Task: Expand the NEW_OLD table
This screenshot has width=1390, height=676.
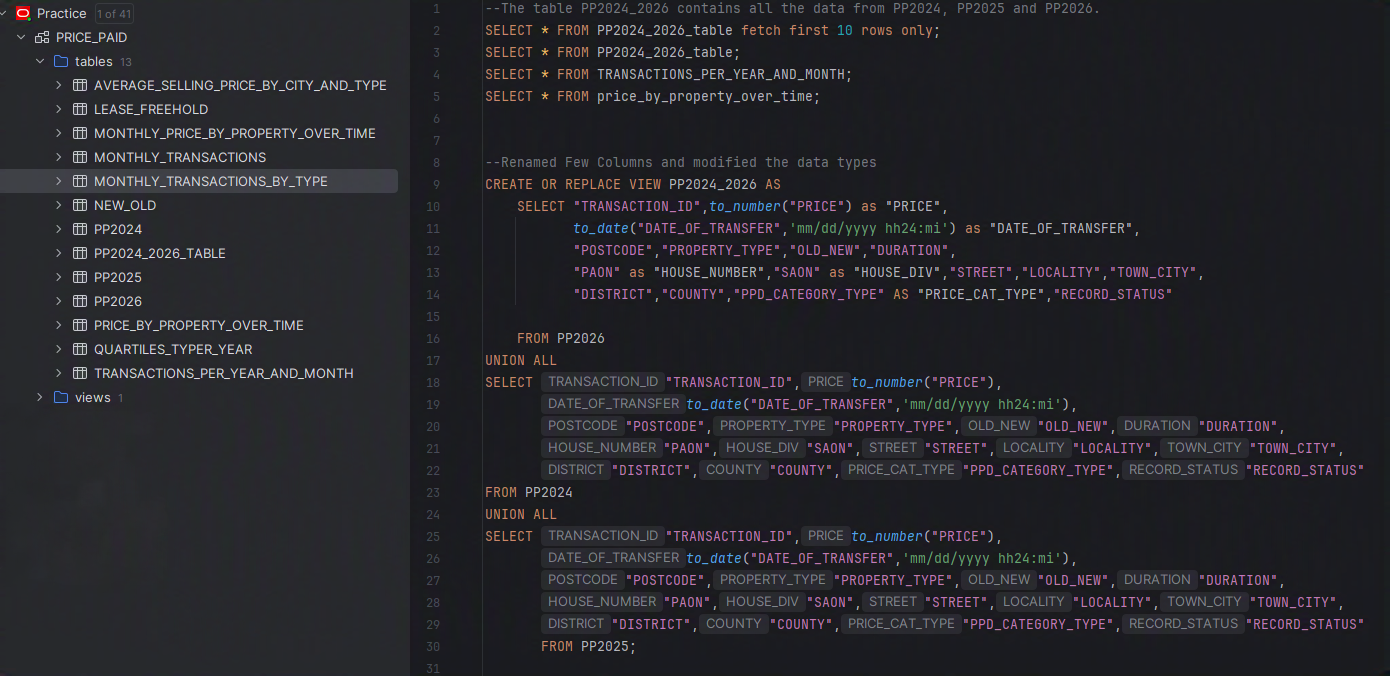Action: coord(59,205)
